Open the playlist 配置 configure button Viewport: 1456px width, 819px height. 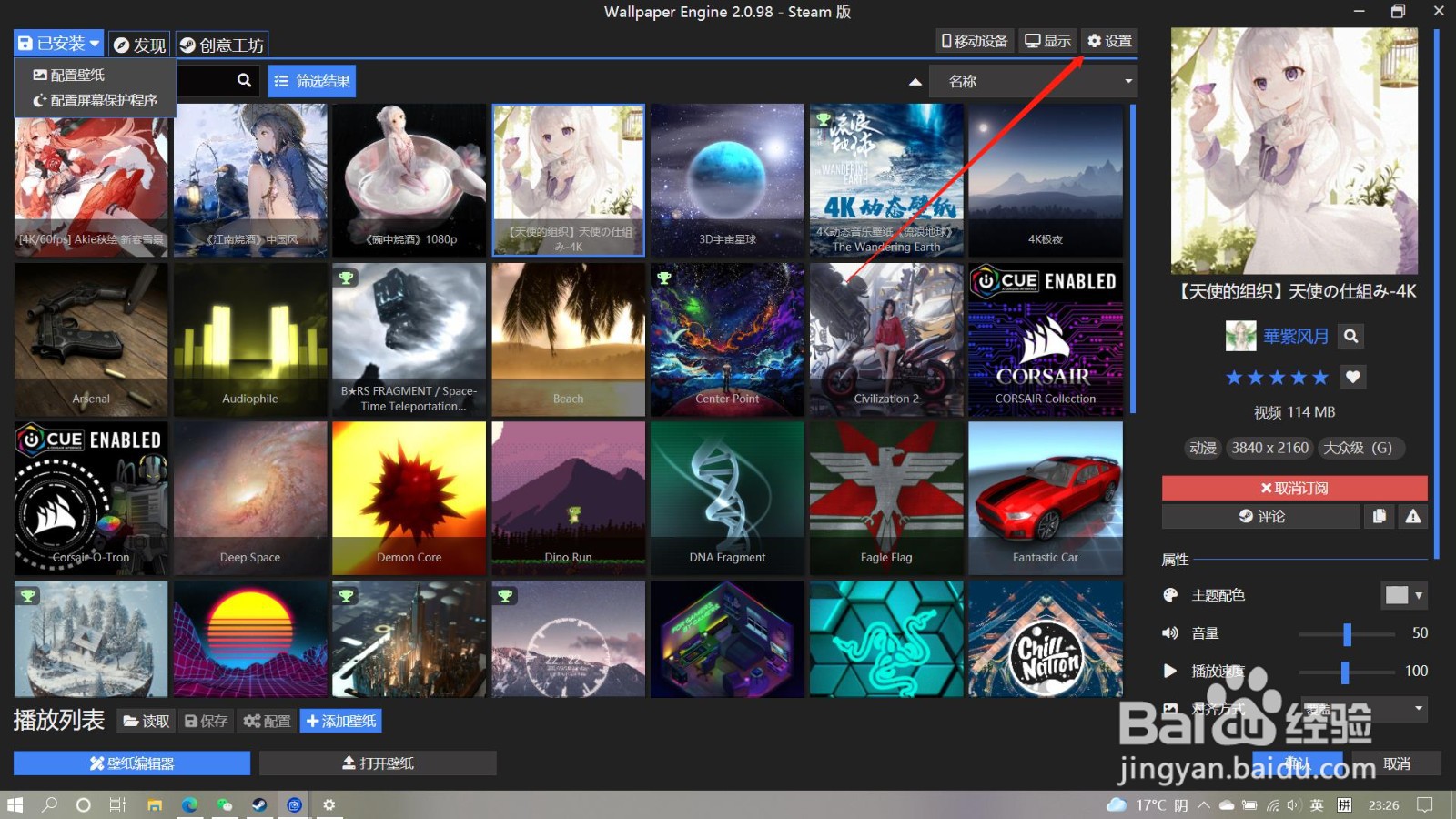(x=267, y=721)
